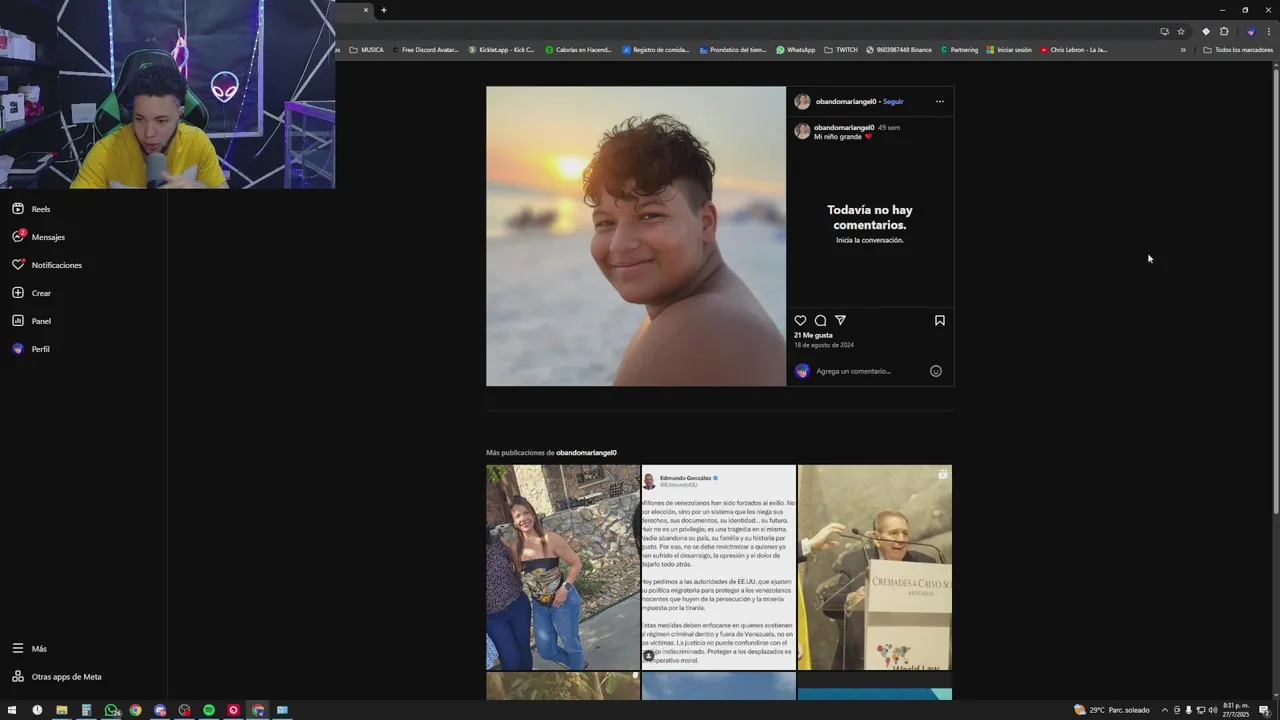Click username in the caption line
The height and width of the screenshot is (720, 1280).
[x=844, y=128]
